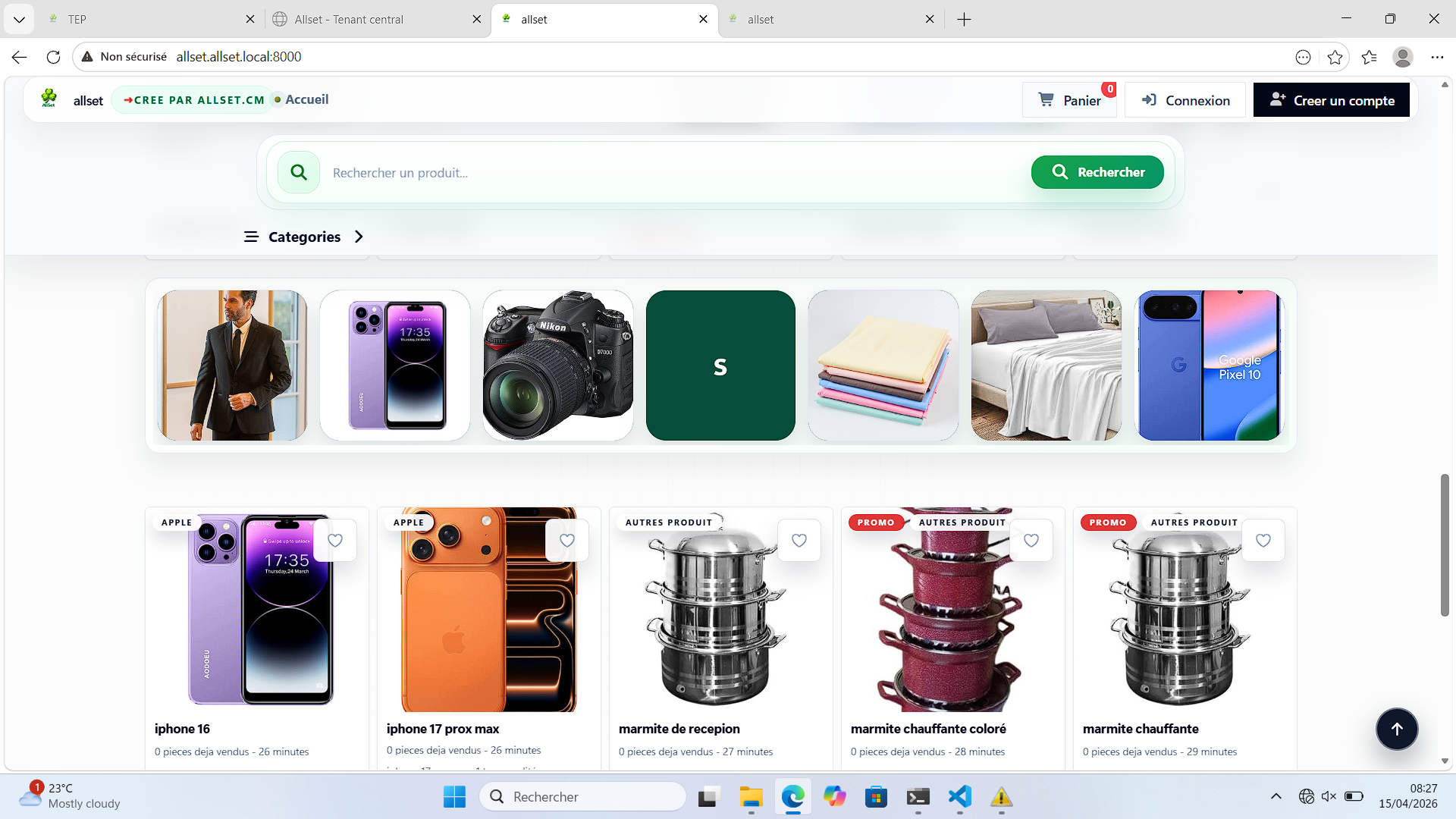Click the page vertical scrollbar thumb
This screenshot has width=1456, height=819.
(1445, 545)
